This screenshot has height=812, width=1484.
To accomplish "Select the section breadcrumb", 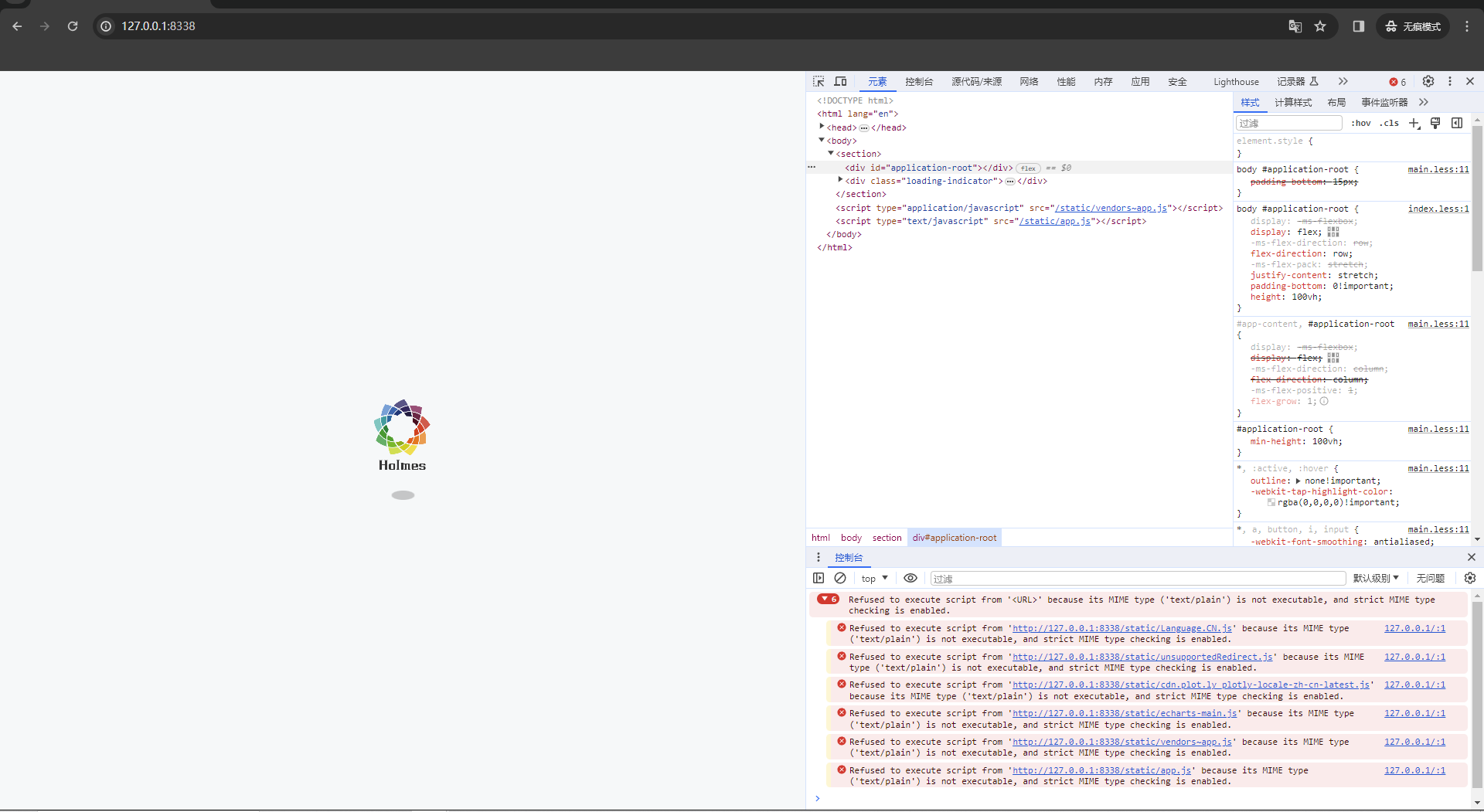I will [887, 538].
